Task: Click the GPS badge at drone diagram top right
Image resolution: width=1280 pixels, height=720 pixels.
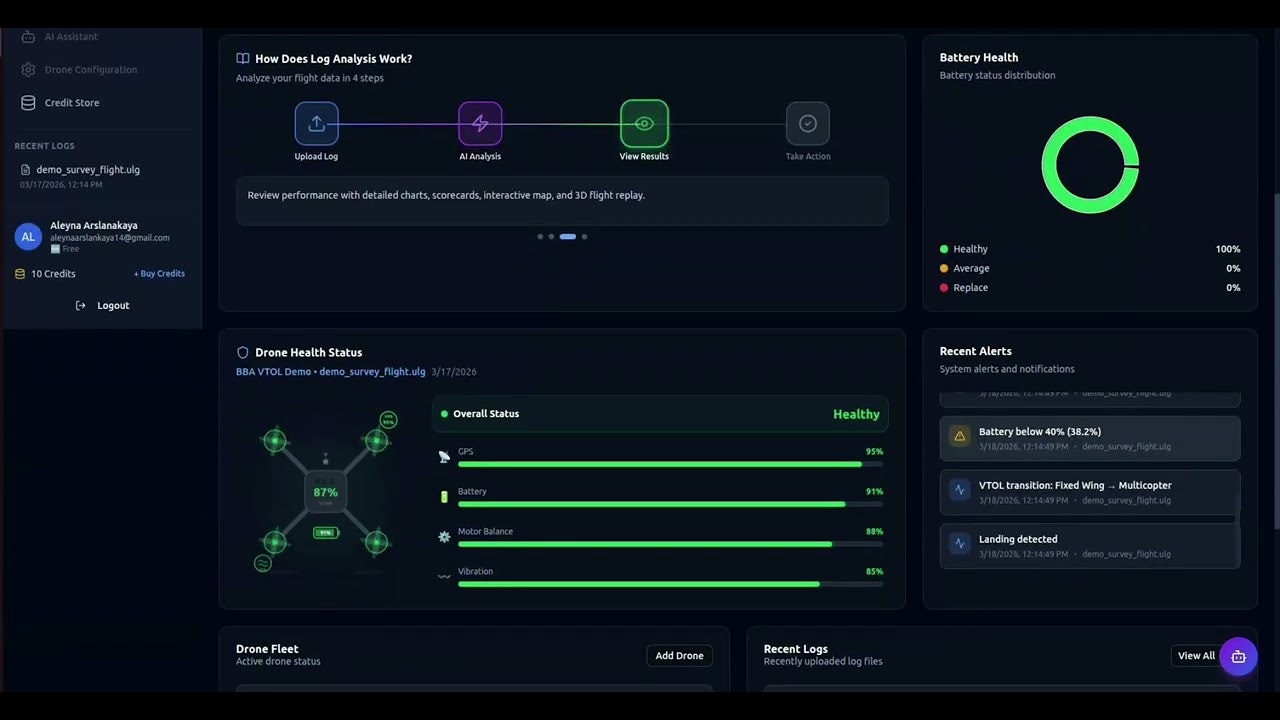Action: pos(388,420)
